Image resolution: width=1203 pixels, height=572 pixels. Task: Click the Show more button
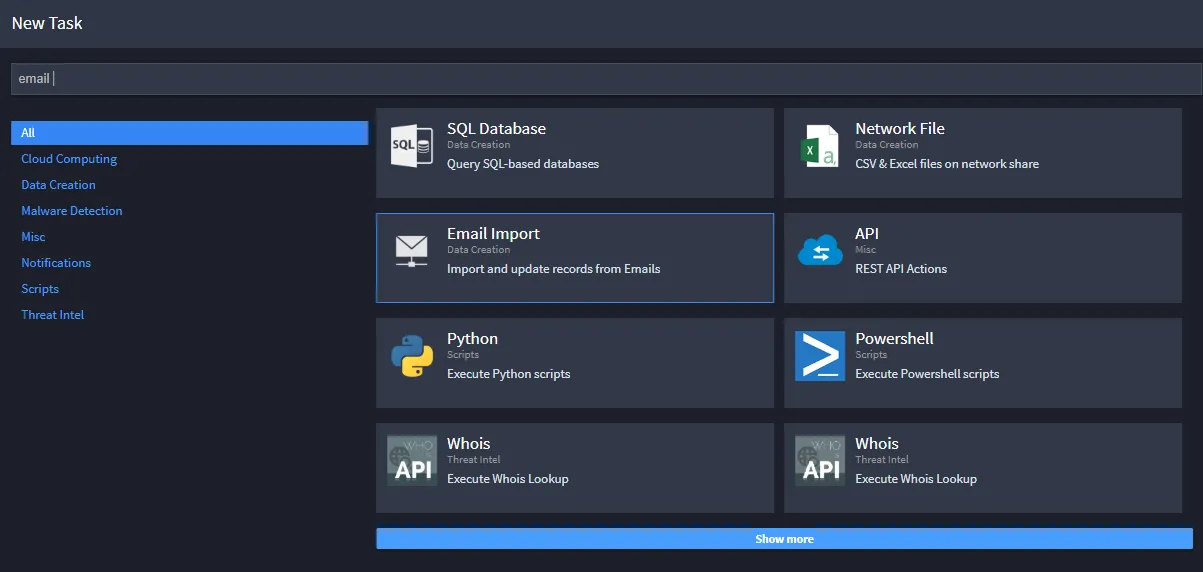(x=784, y=539)
